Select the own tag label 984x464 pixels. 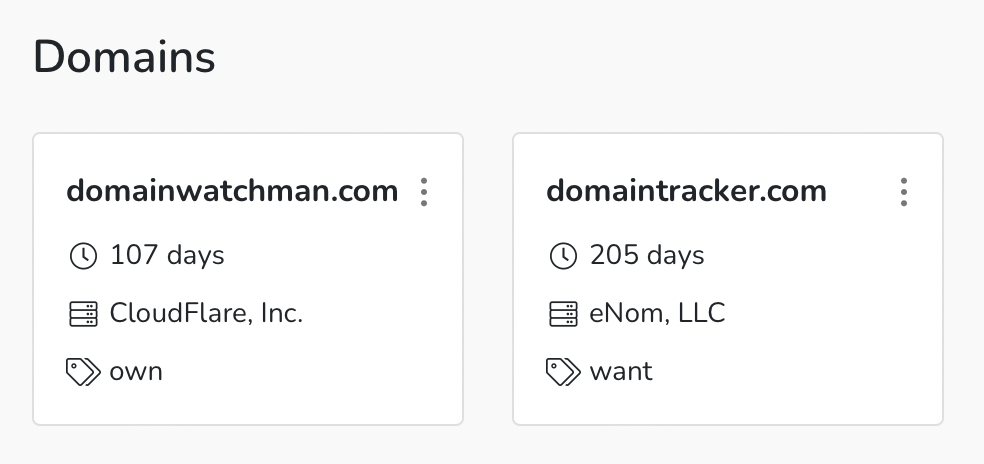click(x=136, y=372)
